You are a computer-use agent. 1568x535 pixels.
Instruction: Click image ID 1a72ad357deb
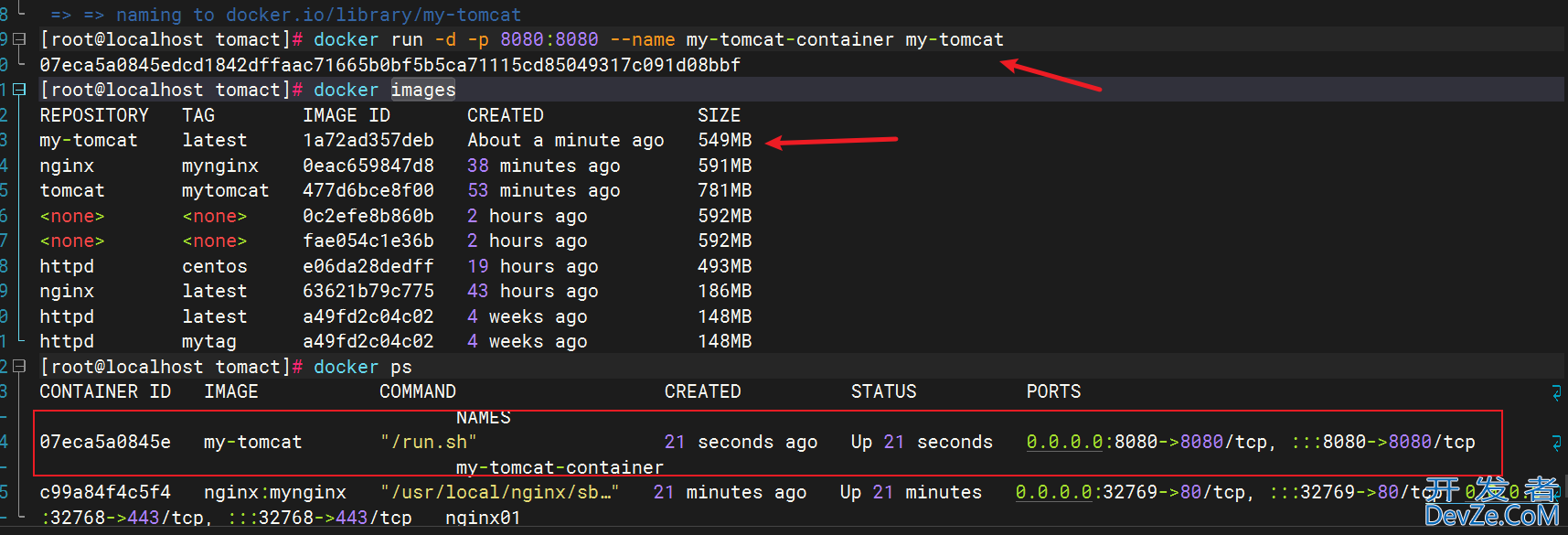coord(368,140)
